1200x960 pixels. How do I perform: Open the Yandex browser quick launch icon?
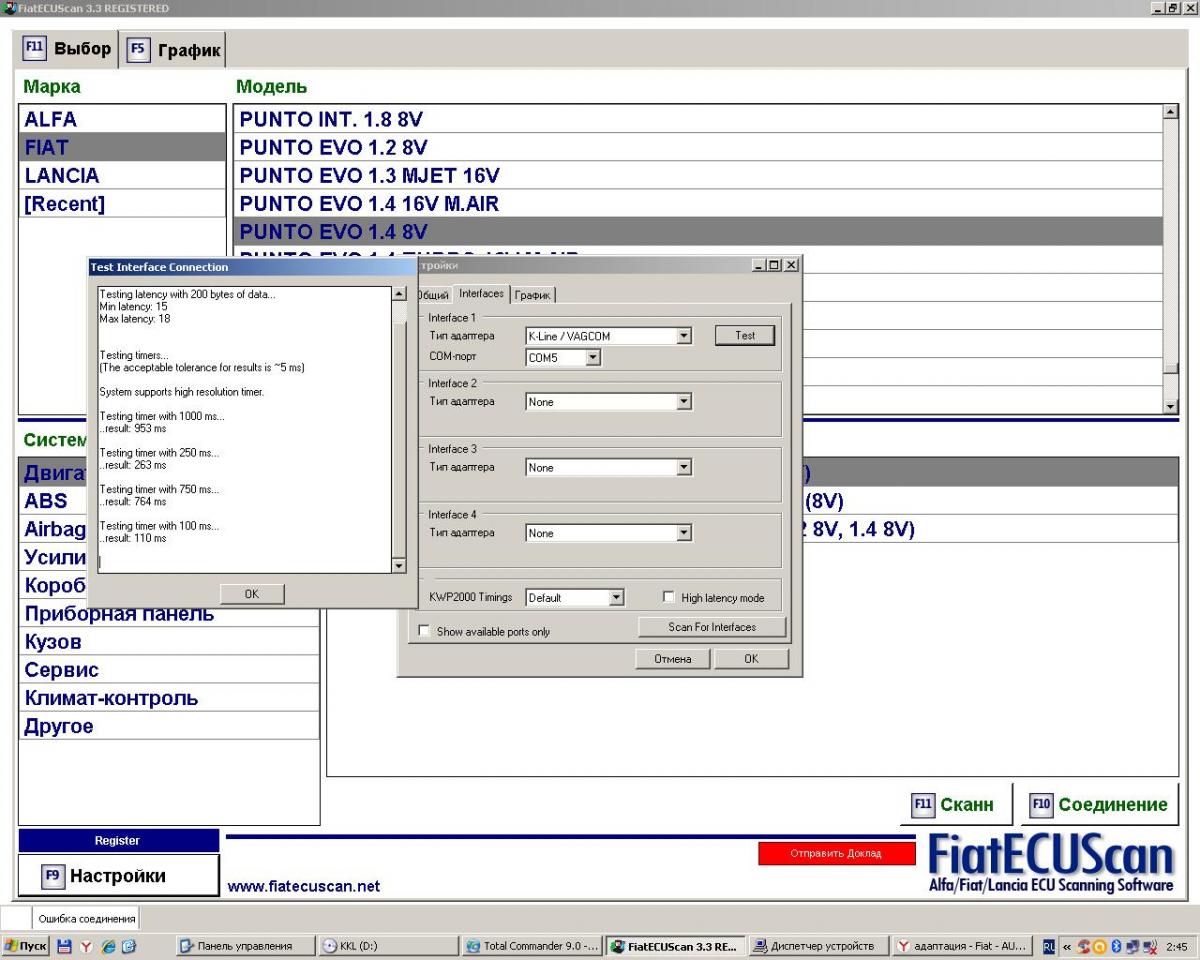click(87, 946)
